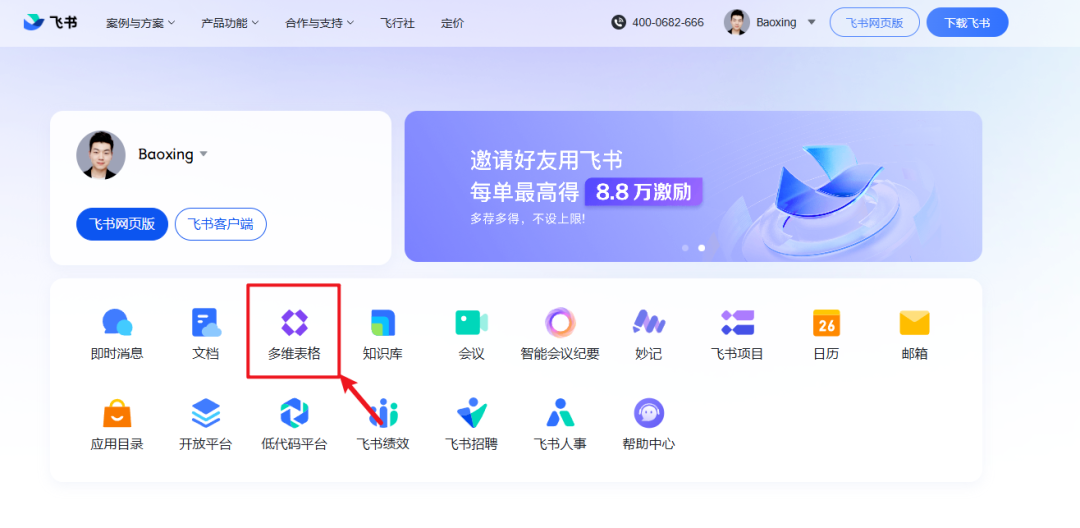Open the 飞书招聘 recruiting icon
The width and height of the screenshot is (1080, 528).
coord(472,412)
